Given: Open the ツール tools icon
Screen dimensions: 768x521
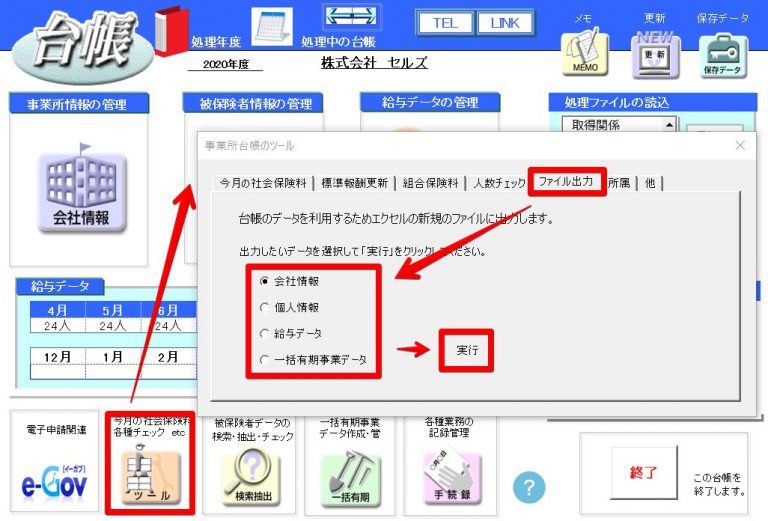Looking at the screenshot, I should click(151, 475).
